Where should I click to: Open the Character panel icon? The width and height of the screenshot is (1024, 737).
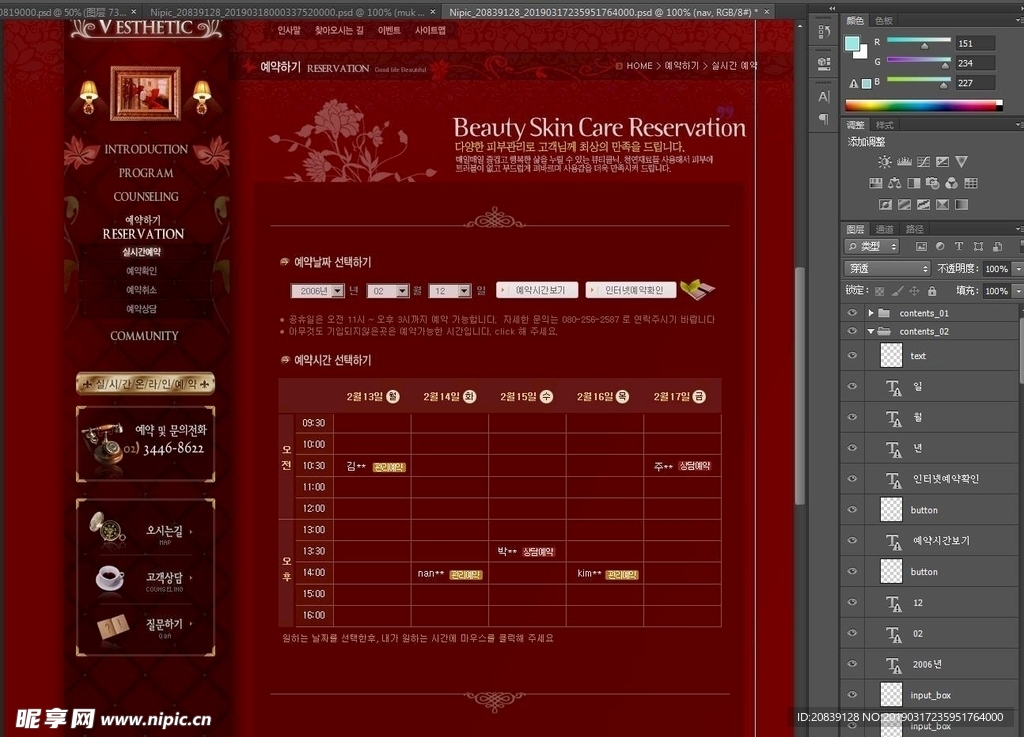[824, 97]
